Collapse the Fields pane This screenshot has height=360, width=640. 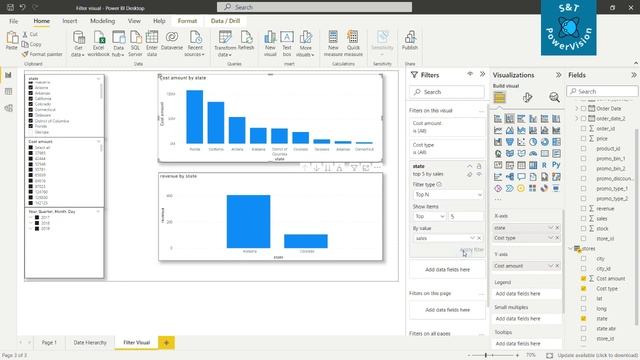pos(633,75)
